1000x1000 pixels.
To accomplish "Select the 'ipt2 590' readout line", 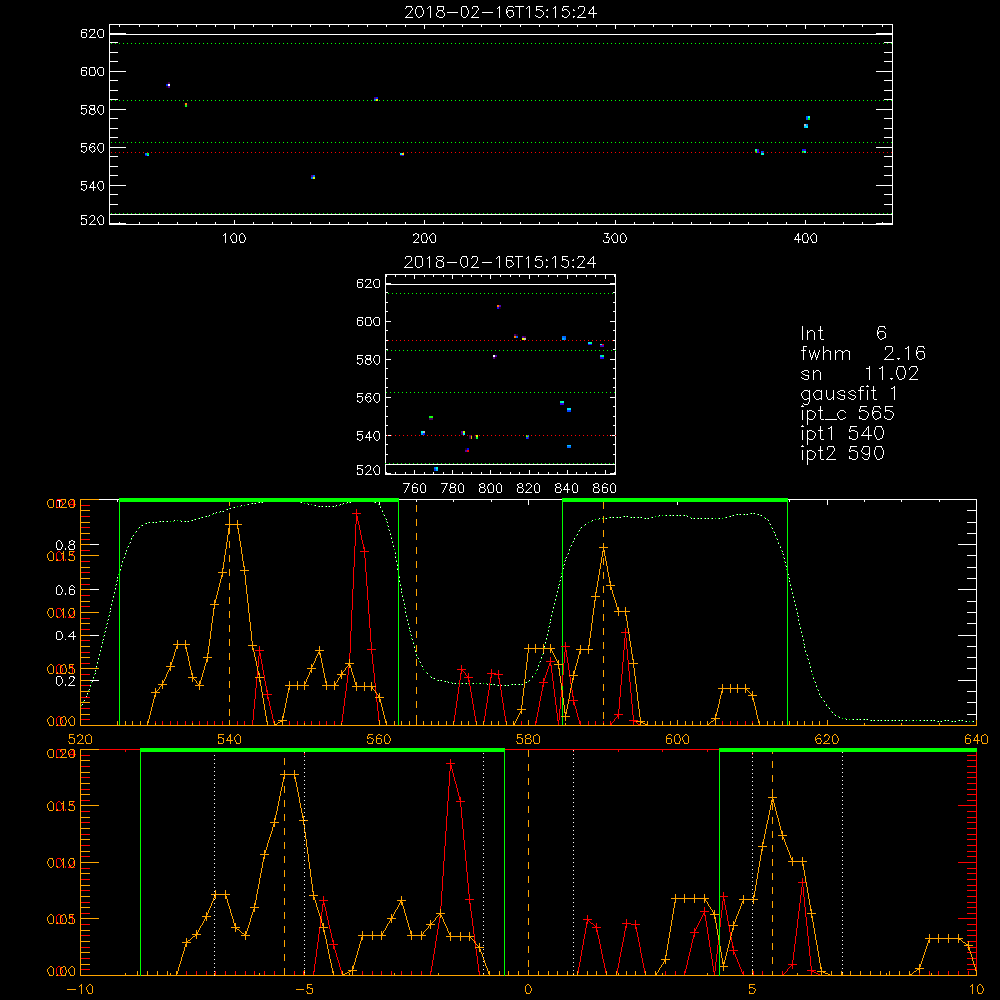I will pyautogui.click(x=842, y=453).
